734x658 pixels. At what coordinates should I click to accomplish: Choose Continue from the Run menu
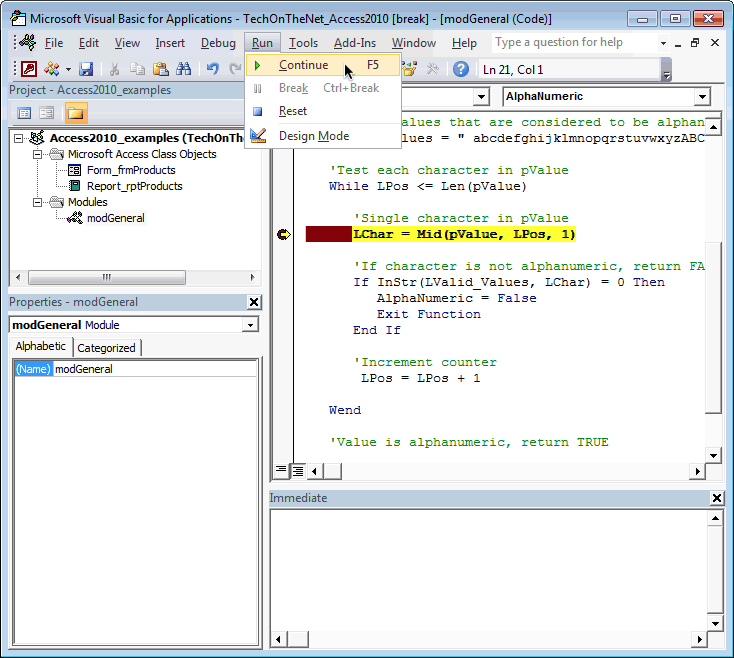[x=323, y=65]
